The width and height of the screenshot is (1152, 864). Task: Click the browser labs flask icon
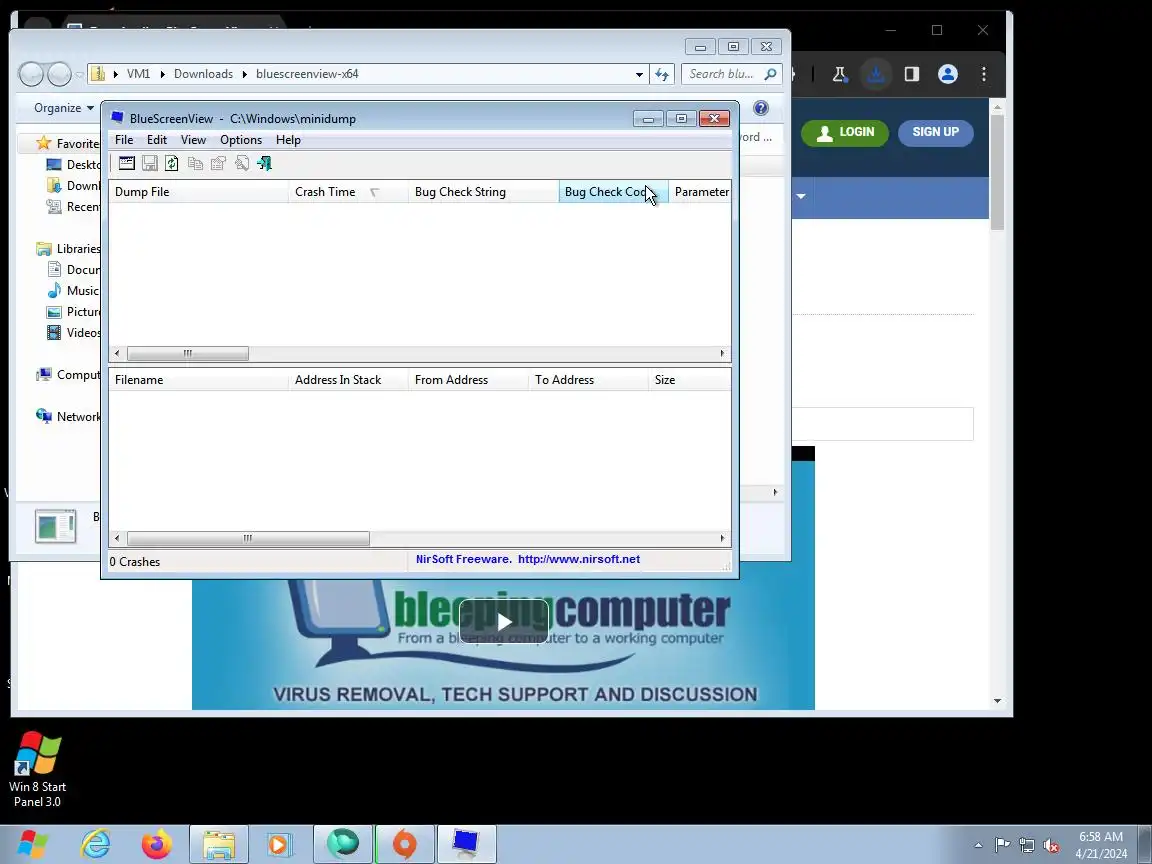click(839, 74)
